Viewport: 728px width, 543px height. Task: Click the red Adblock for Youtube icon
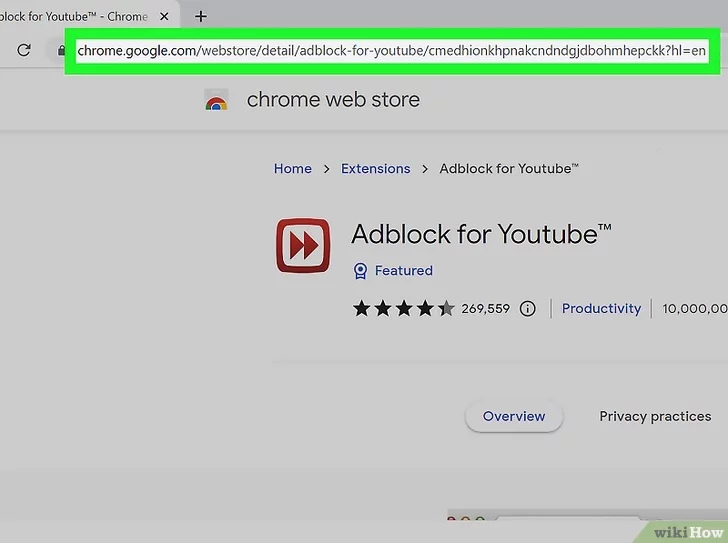[x=303, y=245]
